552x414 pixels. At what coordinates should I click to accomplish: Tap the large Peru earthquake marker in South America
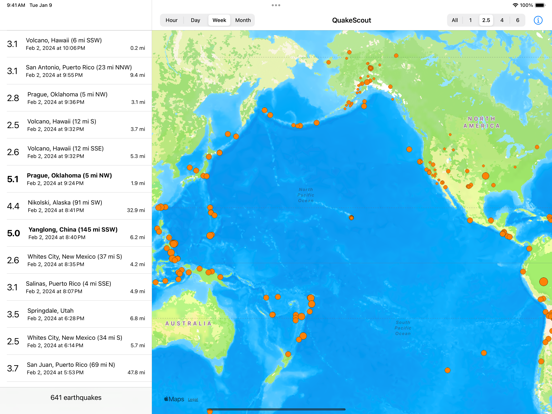pos(543,282)
